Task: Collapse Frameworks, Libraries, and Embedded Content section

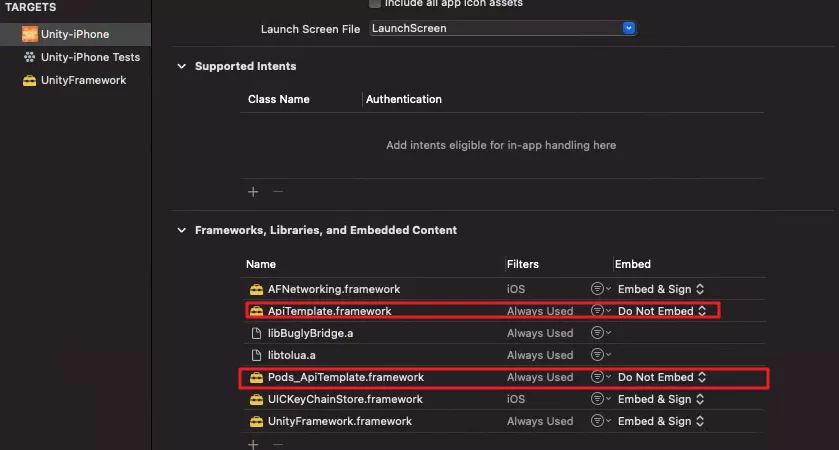Action: 182,230
